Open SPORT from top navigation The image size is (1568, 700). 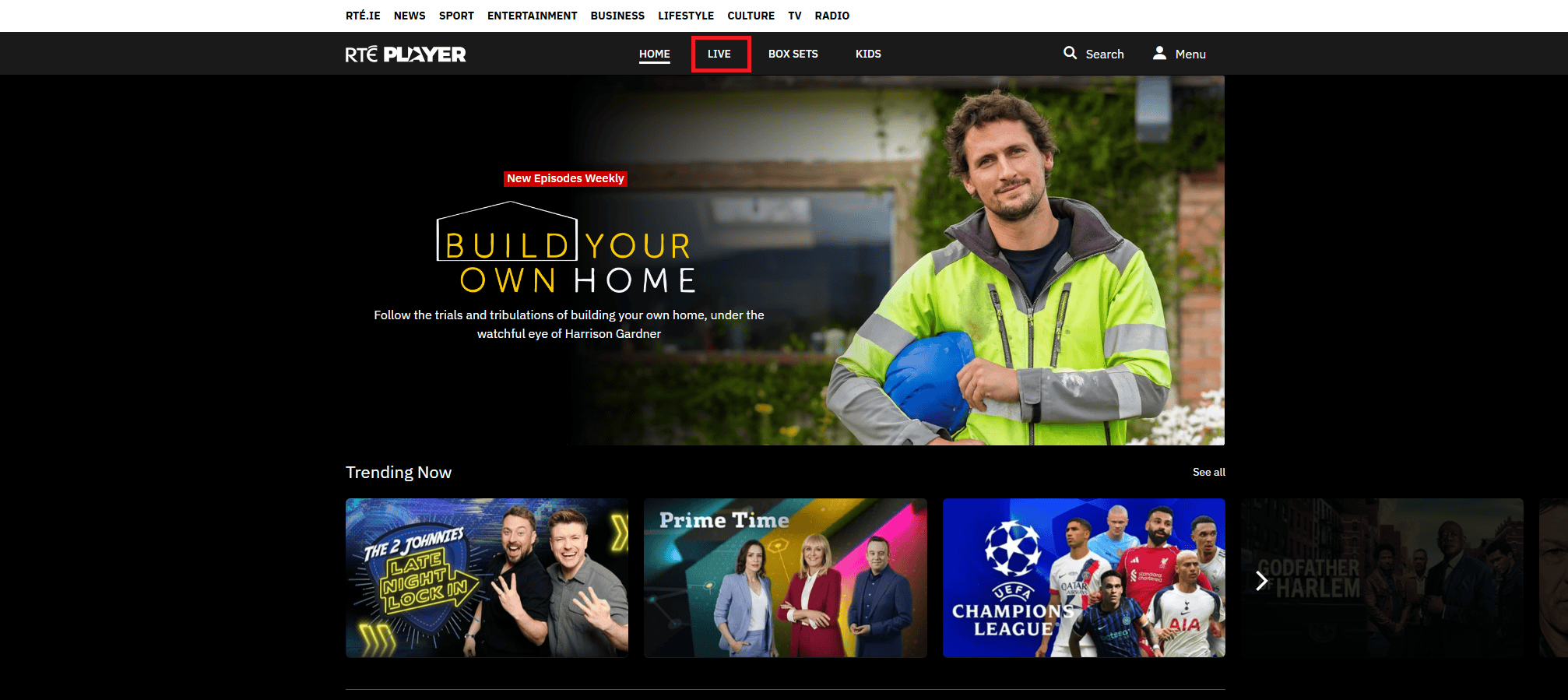(456, 16)
